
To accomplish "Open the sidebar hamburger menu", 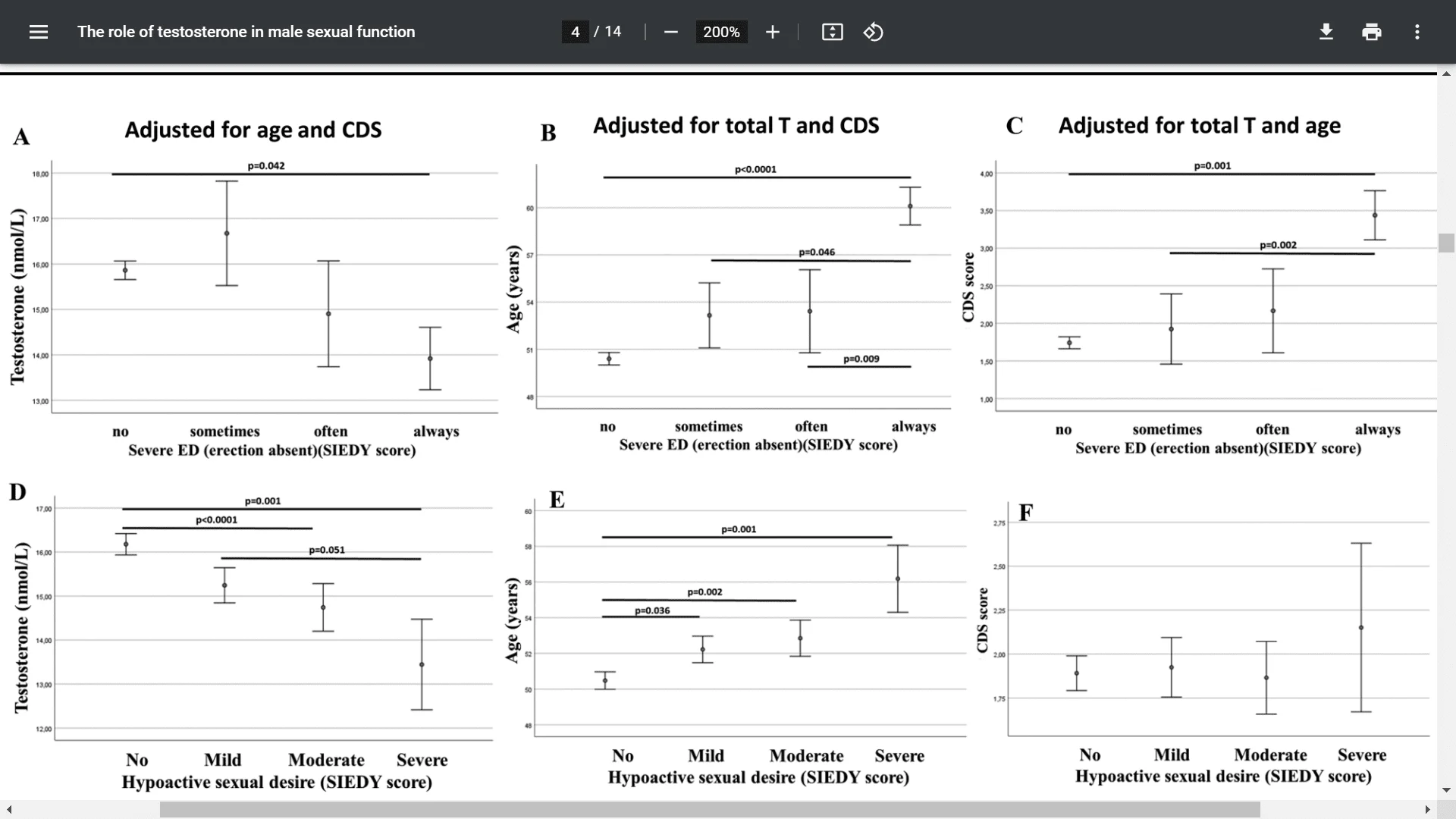I will [39, 32].
